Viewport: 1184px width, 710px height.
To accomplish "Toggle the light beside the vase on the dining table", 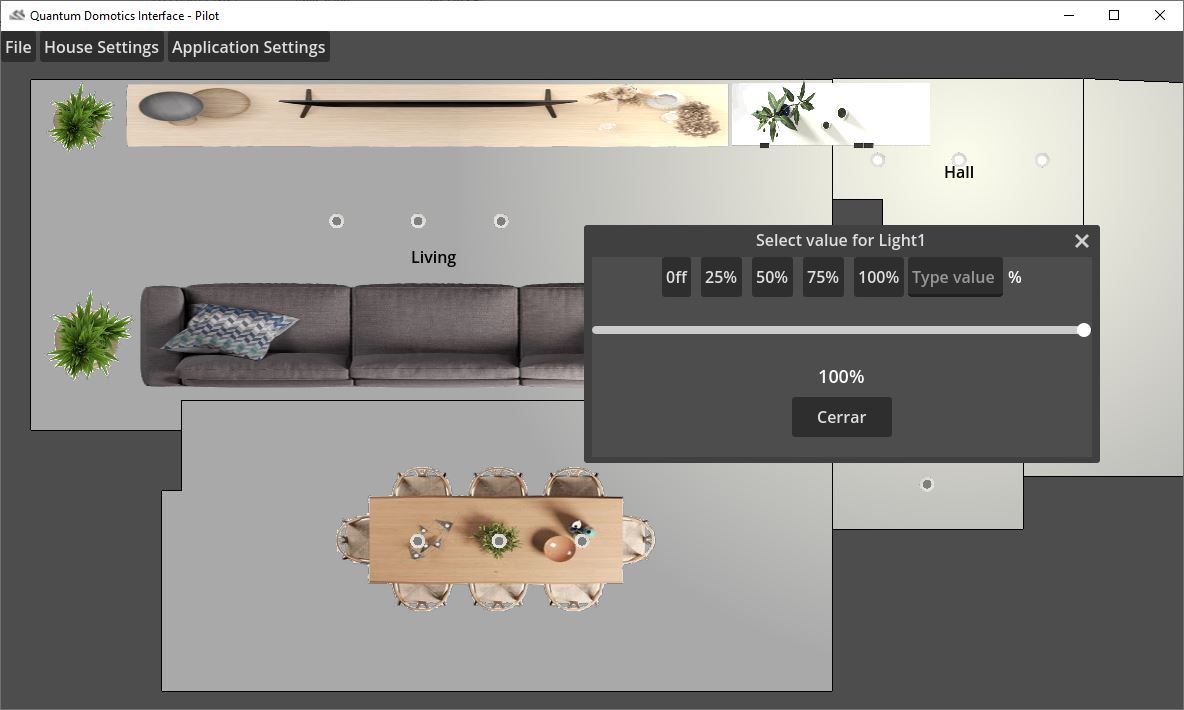I will (x=582, y=541).
